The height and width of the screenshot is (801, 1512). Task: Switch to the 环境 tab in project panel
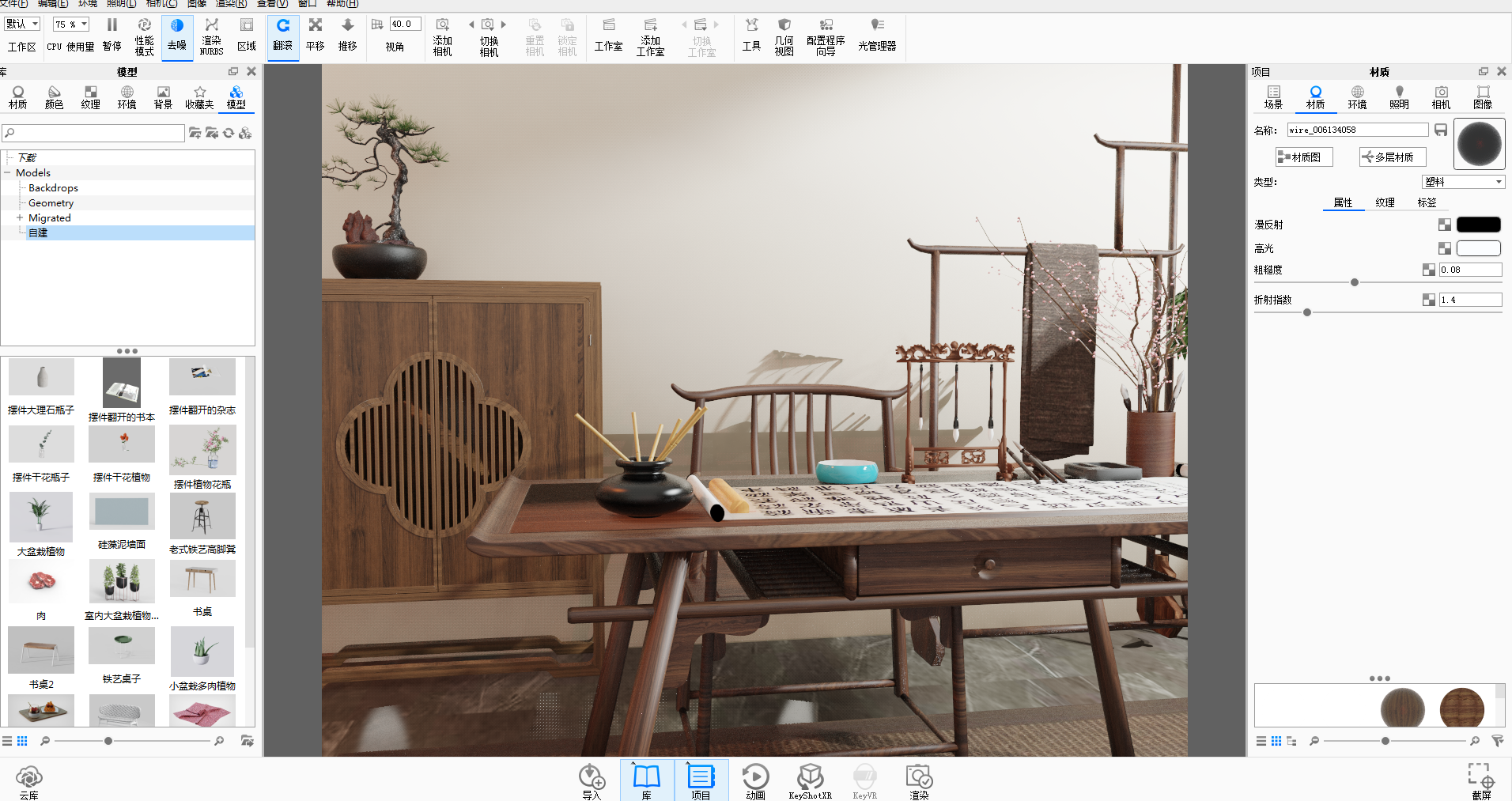pos(1357,97)
